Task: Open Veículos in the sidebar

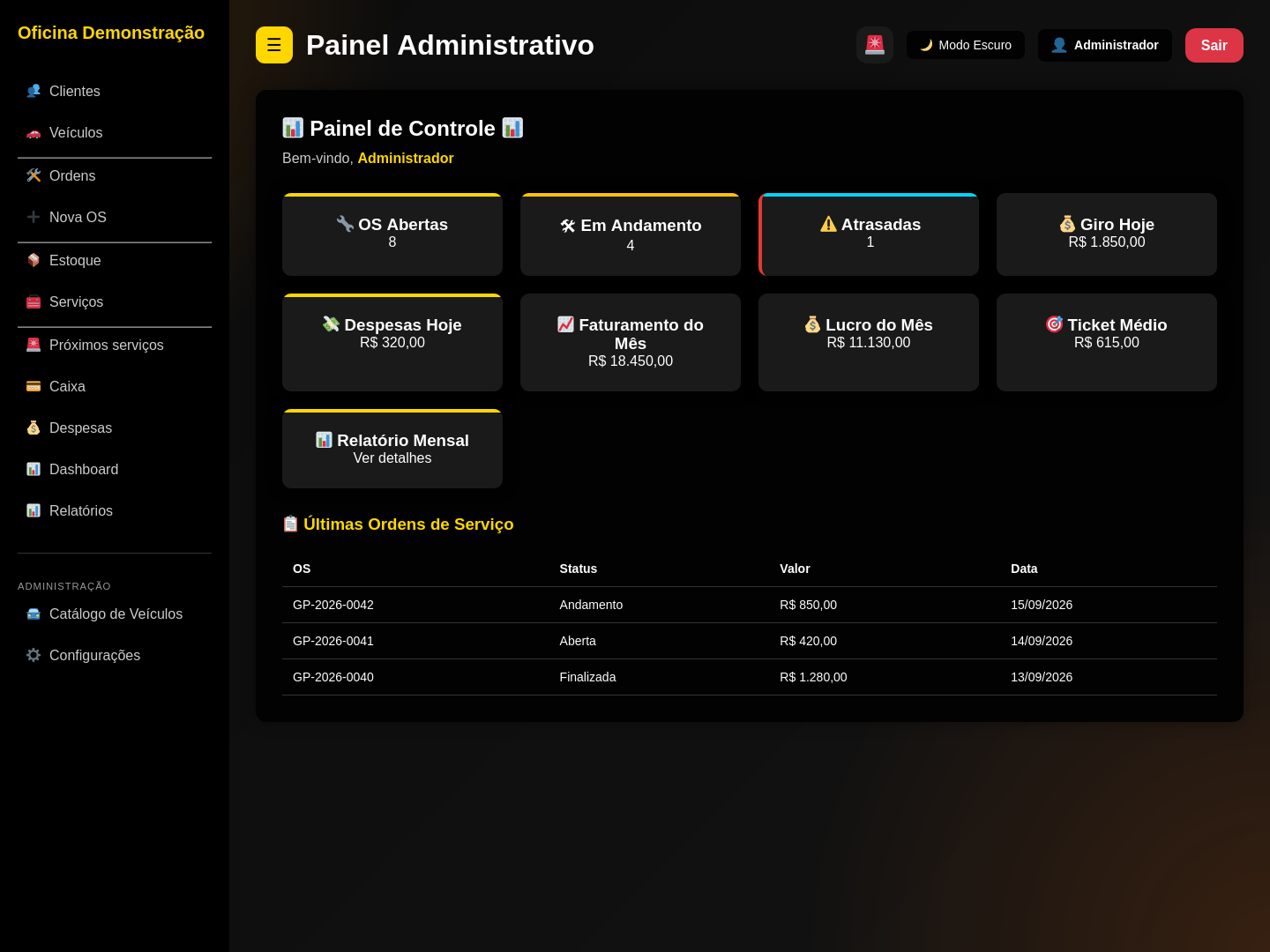Action: pos(115,133)
